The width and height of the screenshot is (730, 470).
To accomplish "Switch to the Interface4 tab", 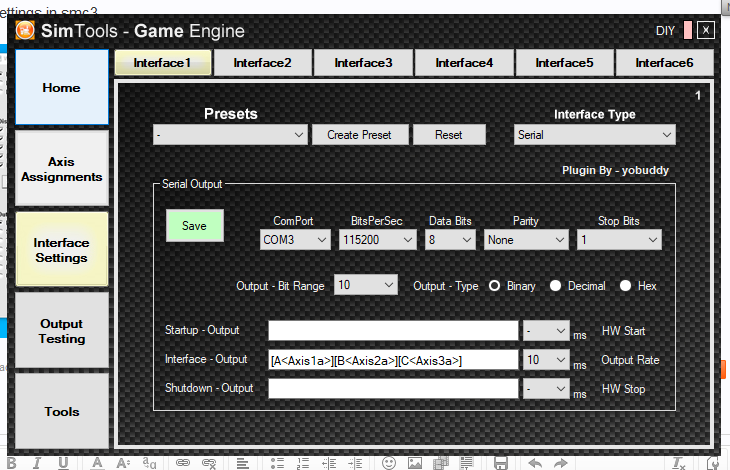I will (x=464, y=63).
